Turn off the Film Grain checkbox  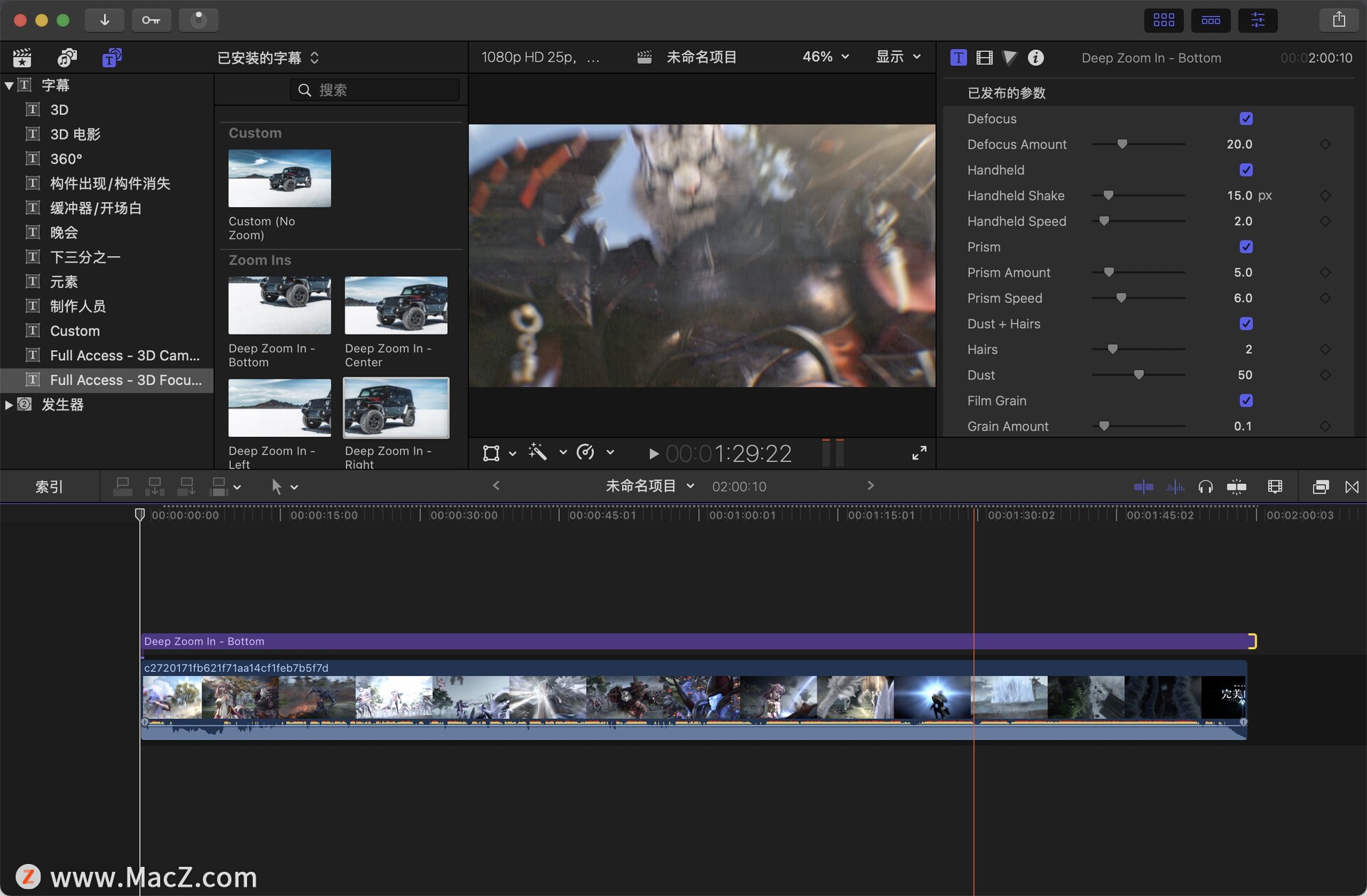[1245, 401]
